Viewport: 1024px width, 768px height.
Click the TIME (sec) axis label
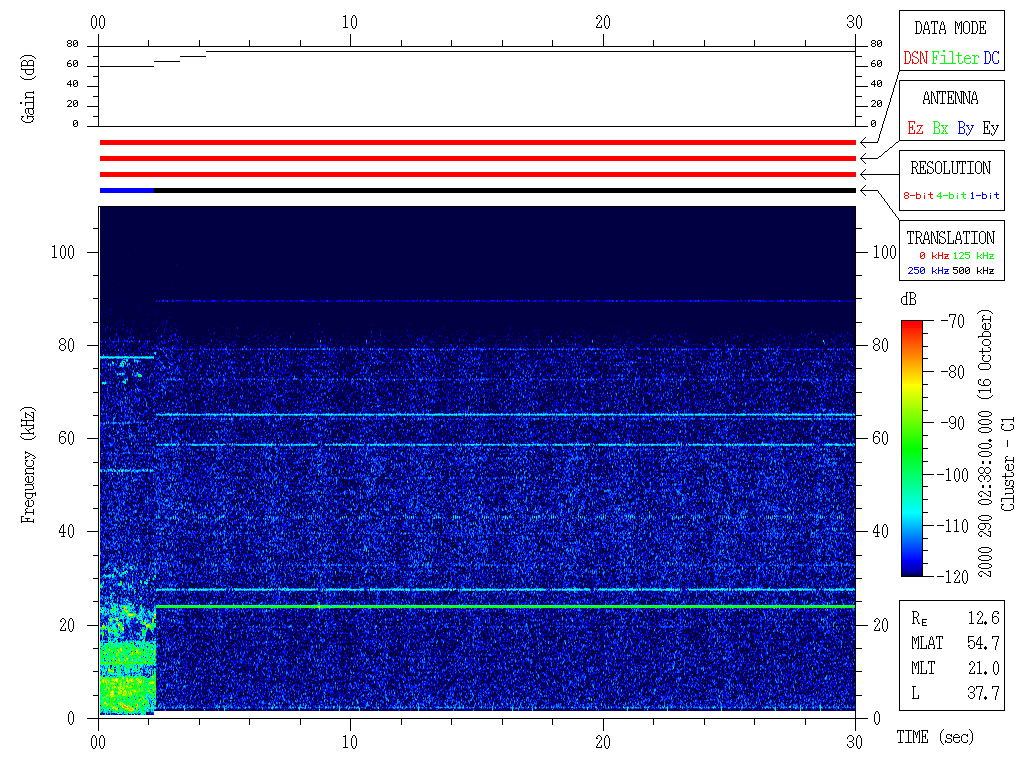pos(934,738)
